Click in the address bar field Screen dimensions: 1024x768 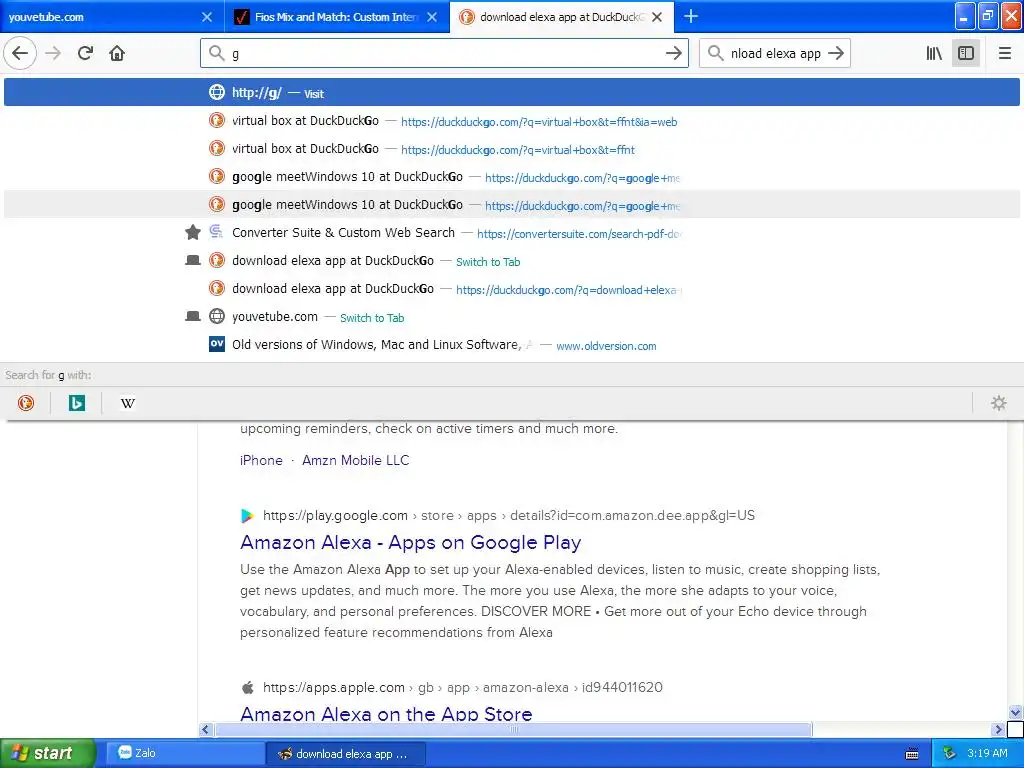tap(444, 54)
